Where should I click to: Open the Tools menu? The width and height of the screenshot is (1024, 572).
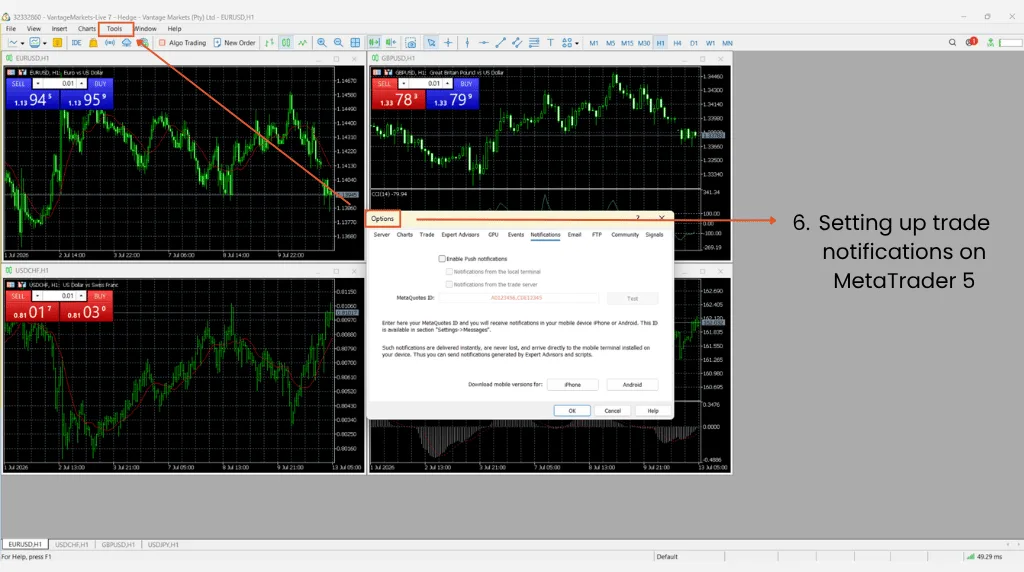[114, 29]
